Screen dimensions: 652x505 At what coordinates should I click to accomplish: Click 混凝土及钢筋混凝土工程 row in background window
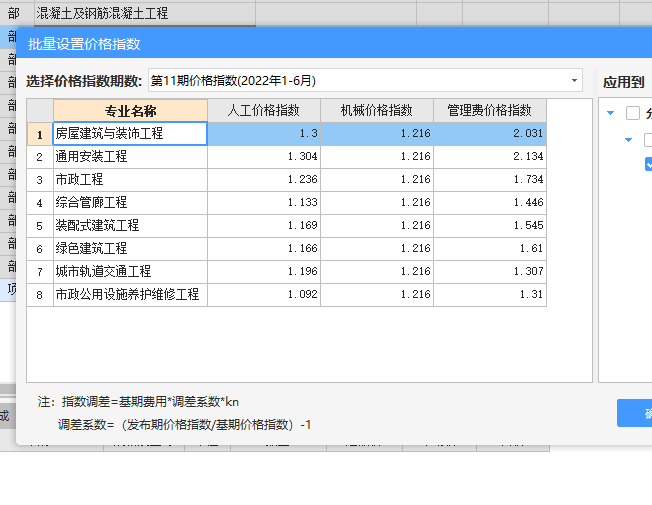[145, 13]
